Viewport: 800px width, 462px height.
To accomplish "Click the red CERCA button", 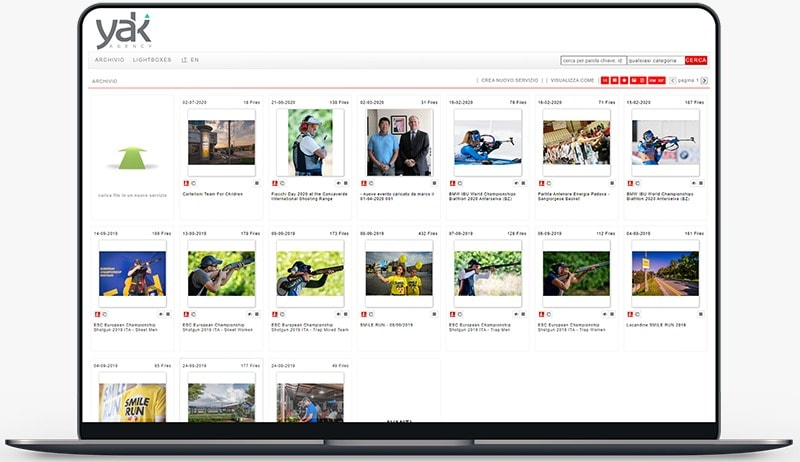I will click(x=696, y=60).
